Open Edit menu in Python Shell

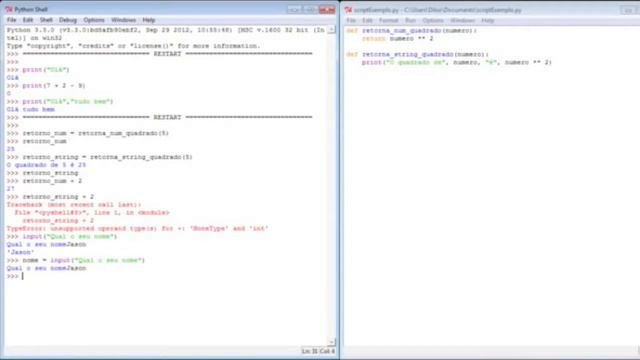coord(28,20)
